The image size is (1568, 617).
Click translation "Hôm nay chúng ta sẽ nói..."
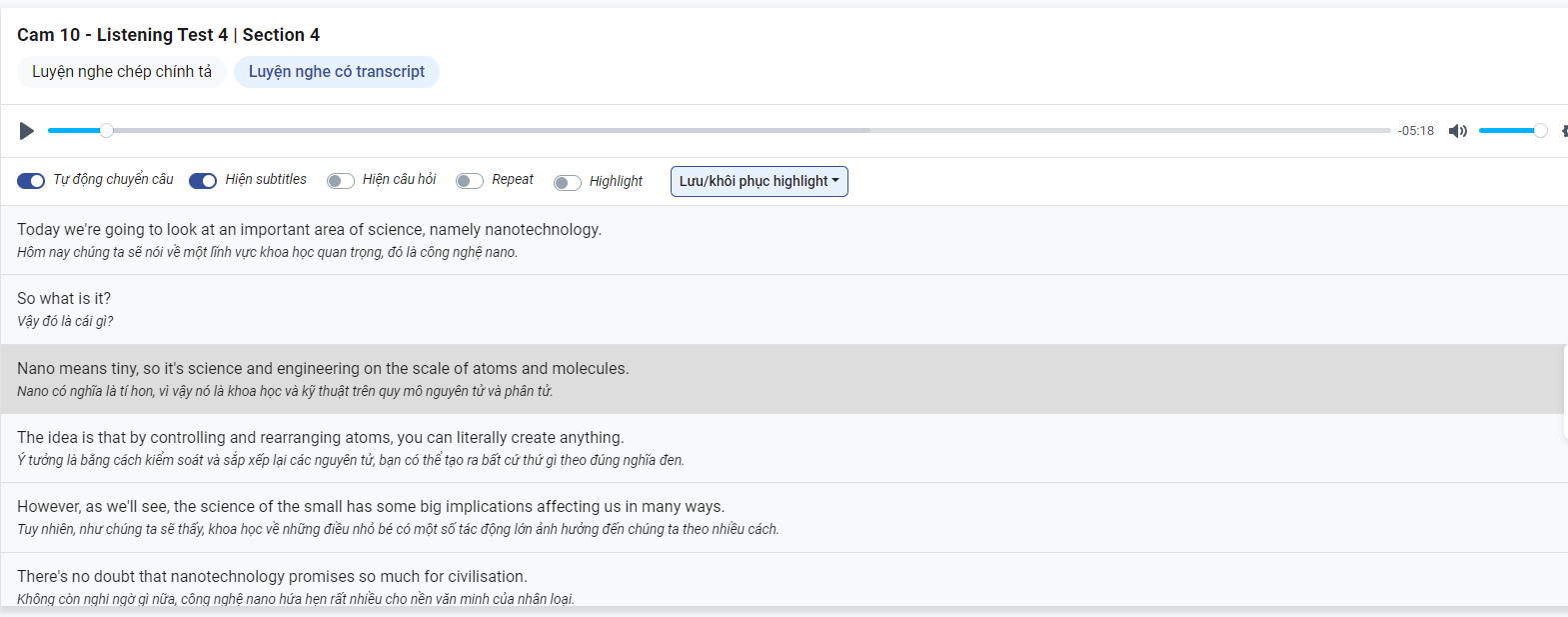tap(267, 252)
